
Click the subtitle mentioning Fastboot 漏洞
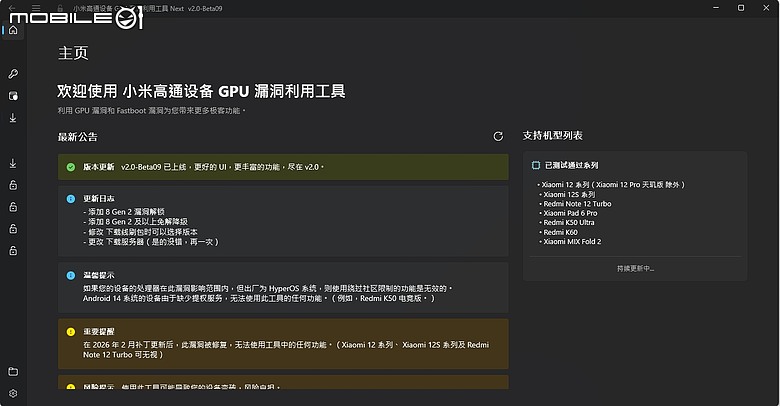coord(152,110)
